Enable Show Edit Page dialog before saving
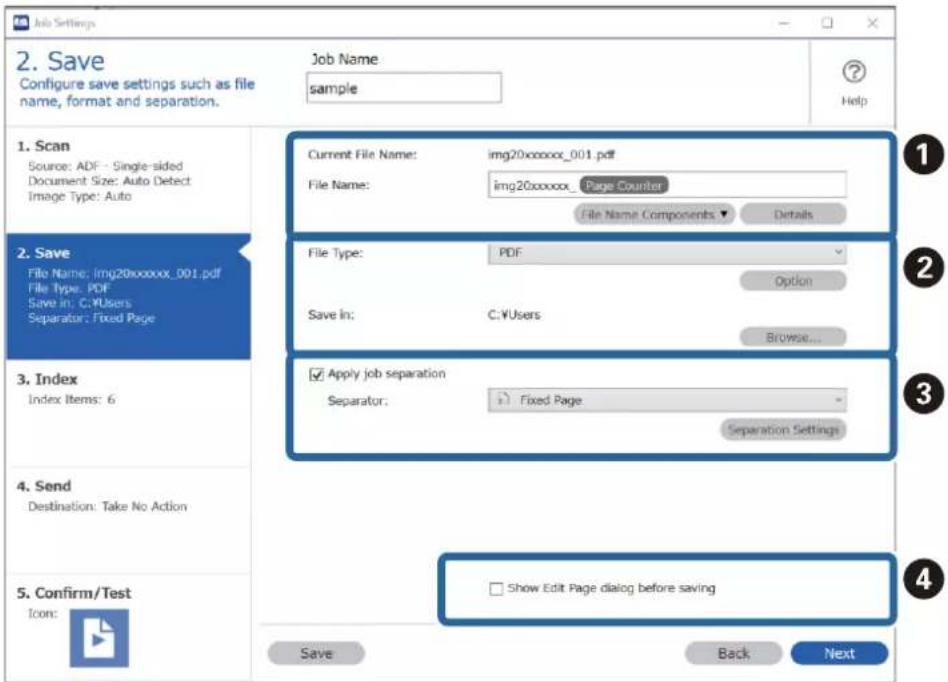 [x=496, y=588]
